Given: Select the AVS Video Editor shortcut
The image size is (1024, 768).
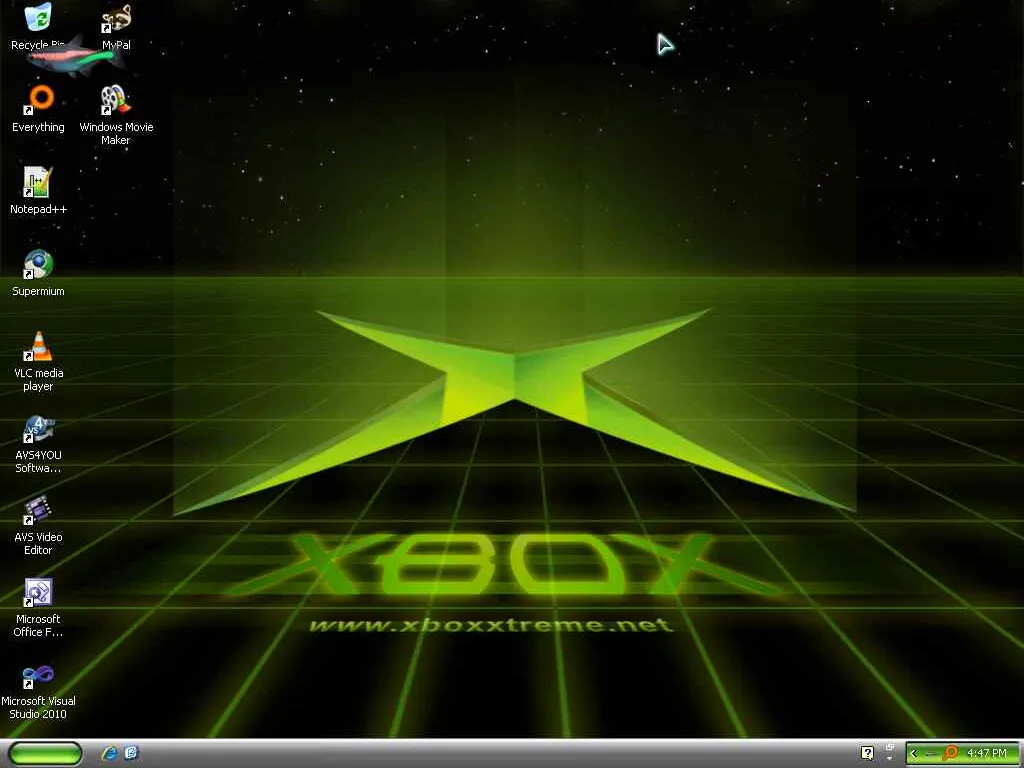Looking at the screenshot, I should [x=38, y=526].
